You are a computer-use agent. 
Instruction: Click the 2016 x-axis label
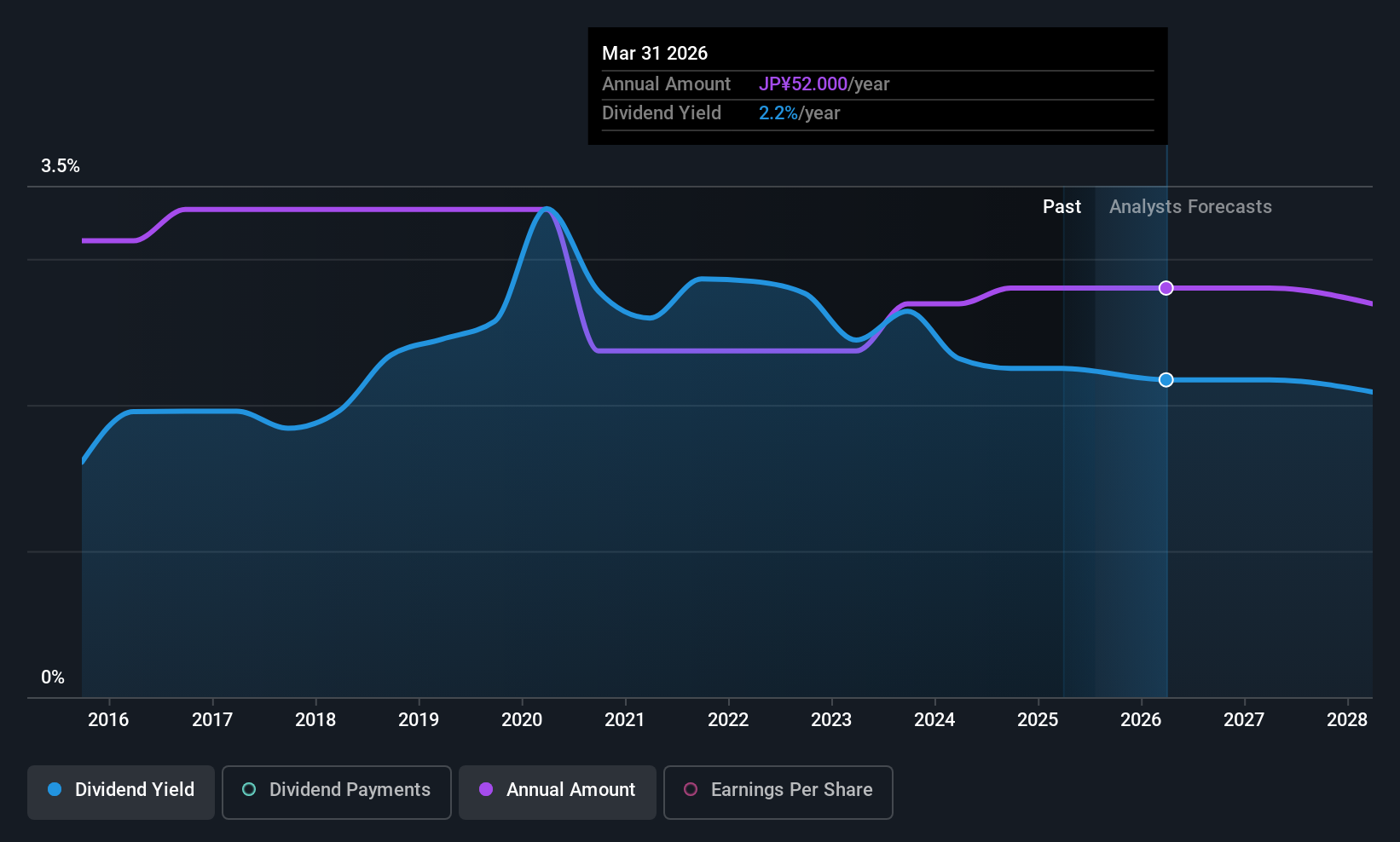coord(108,720)
